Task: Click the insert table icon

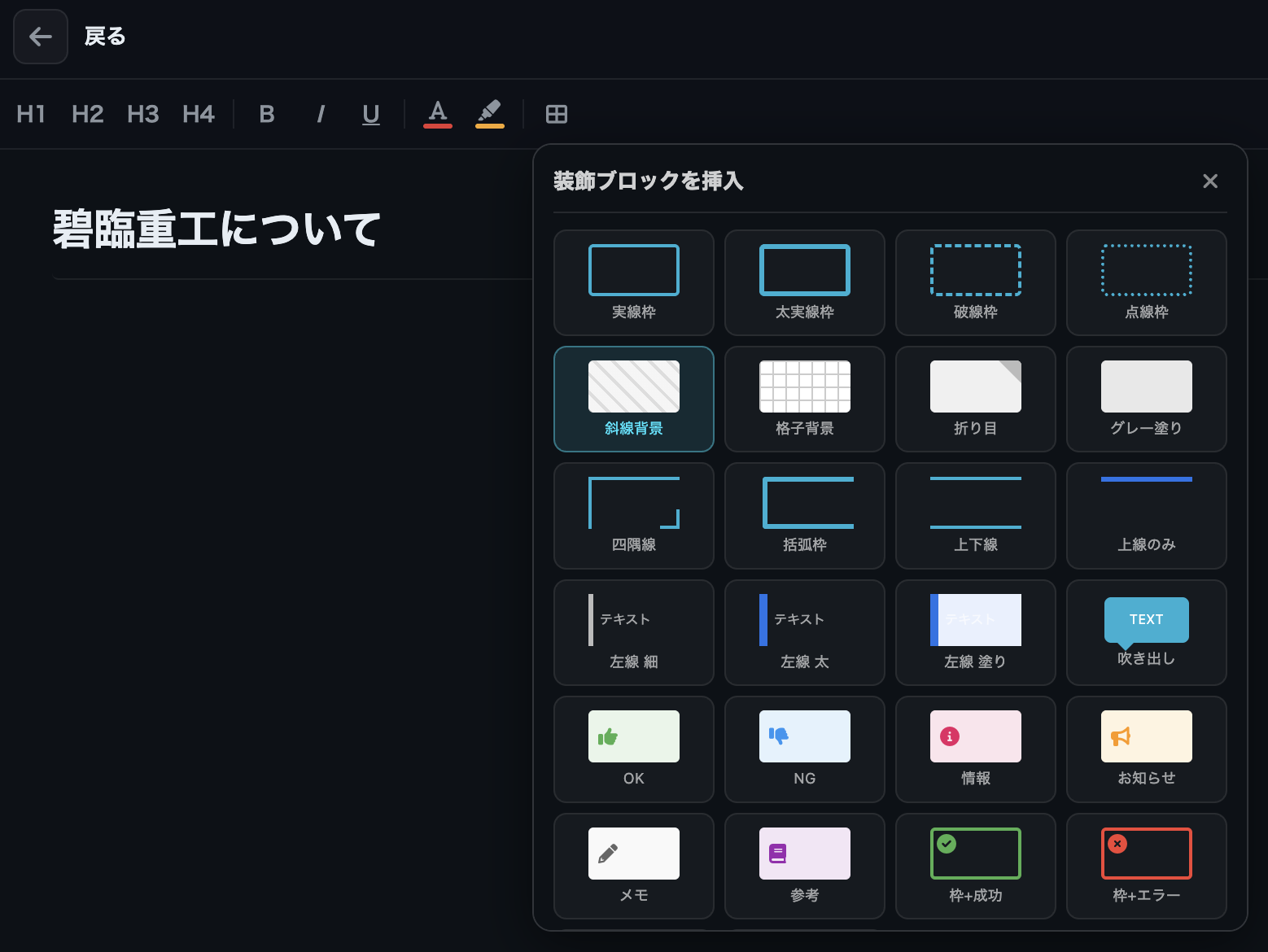Action: 557,114
